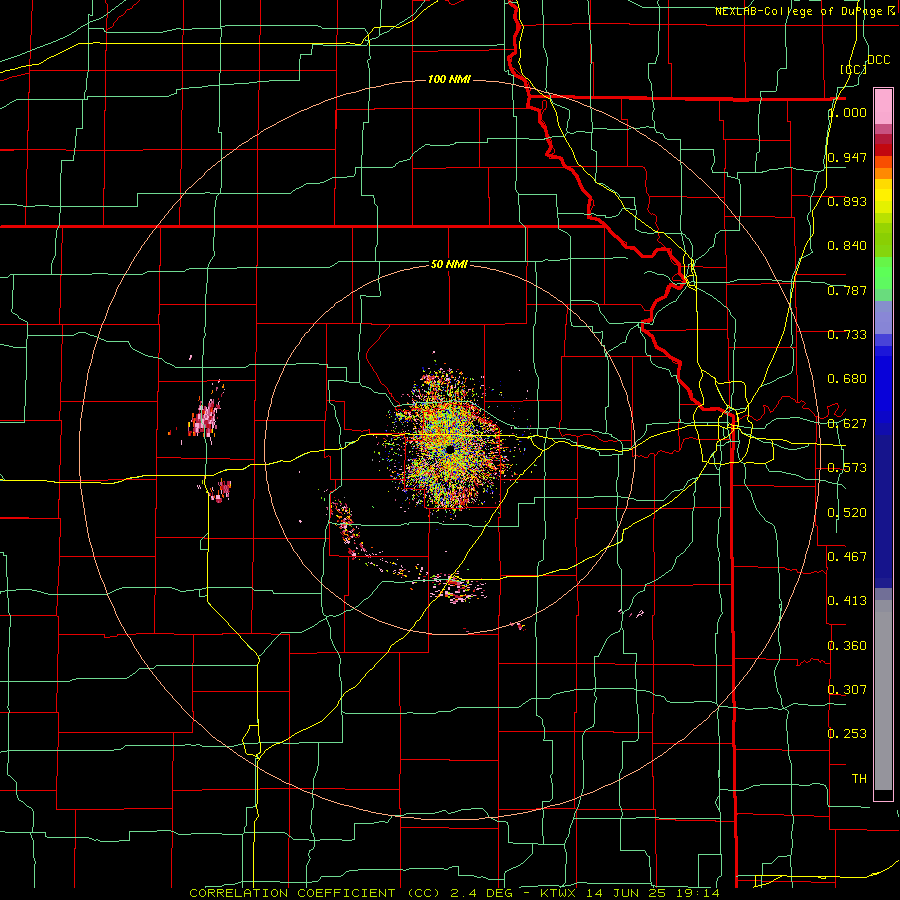This screenshot has height=900, width=900.
Task: Select the 0.253 scale value
Action: (847, 734)
